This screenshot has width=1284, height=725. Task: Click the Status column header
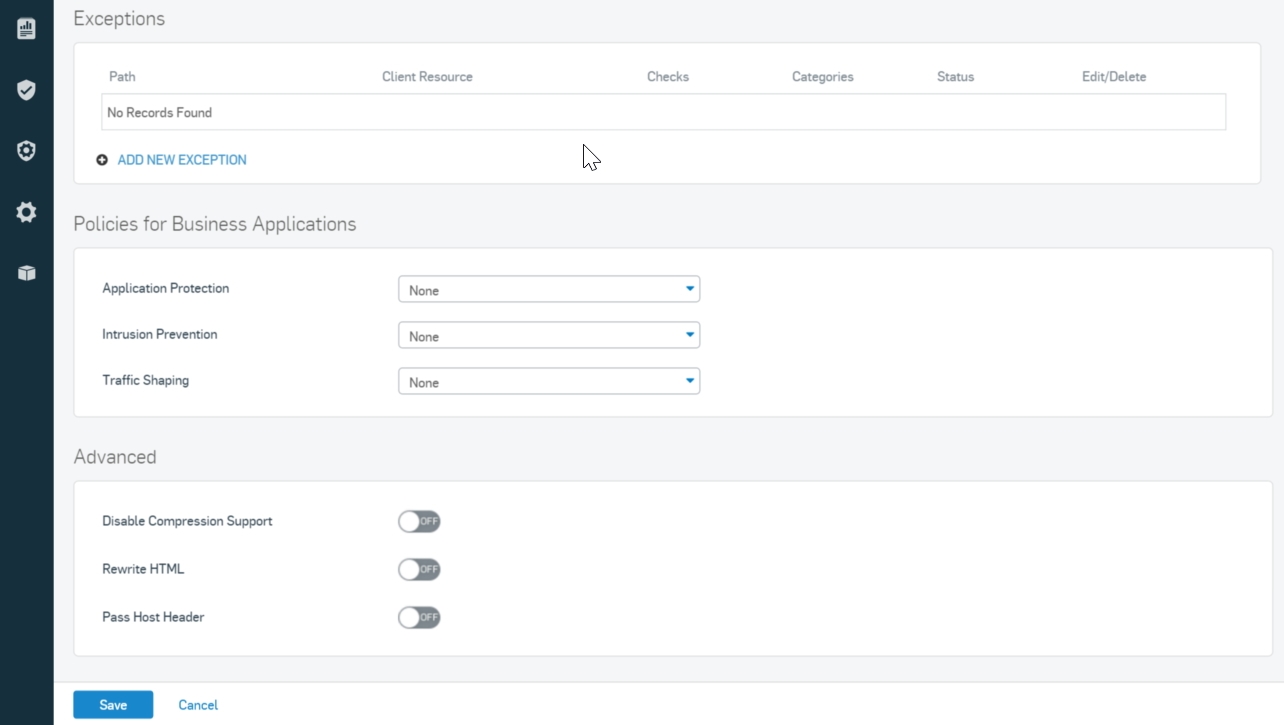click(x=955, y=77)
